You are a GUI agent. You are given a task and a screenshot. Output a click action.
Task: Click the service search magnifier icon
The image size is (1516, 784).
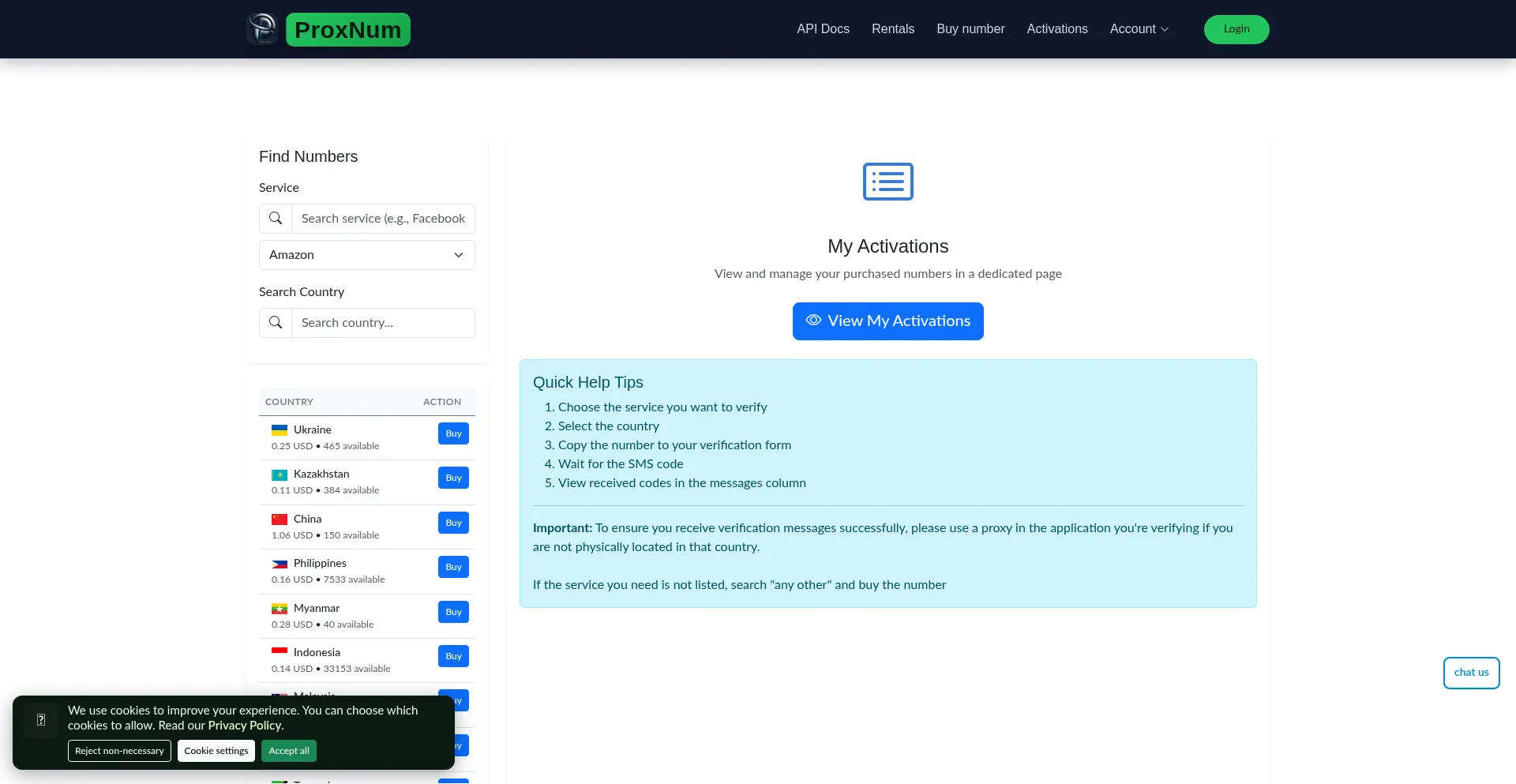click(276, 219)
